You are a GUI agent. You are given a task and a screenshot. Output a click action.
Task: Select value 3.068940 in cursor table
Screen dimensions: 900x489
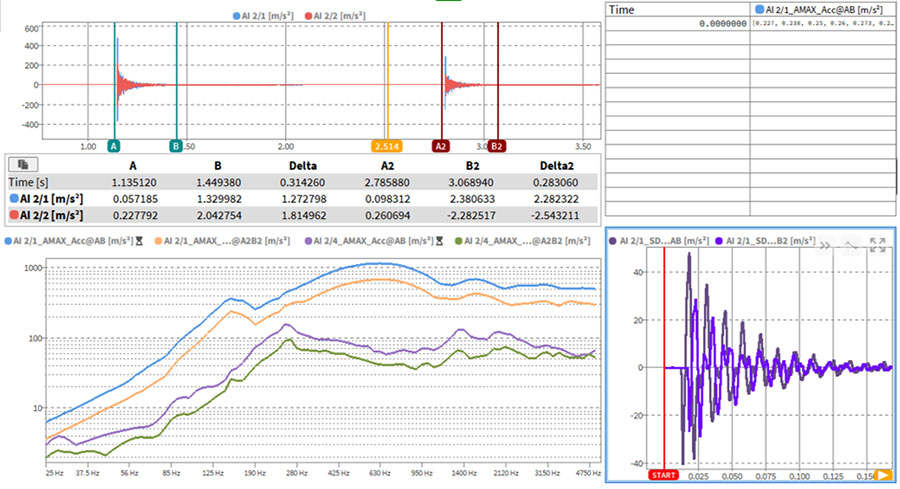[x=472, y=183]
